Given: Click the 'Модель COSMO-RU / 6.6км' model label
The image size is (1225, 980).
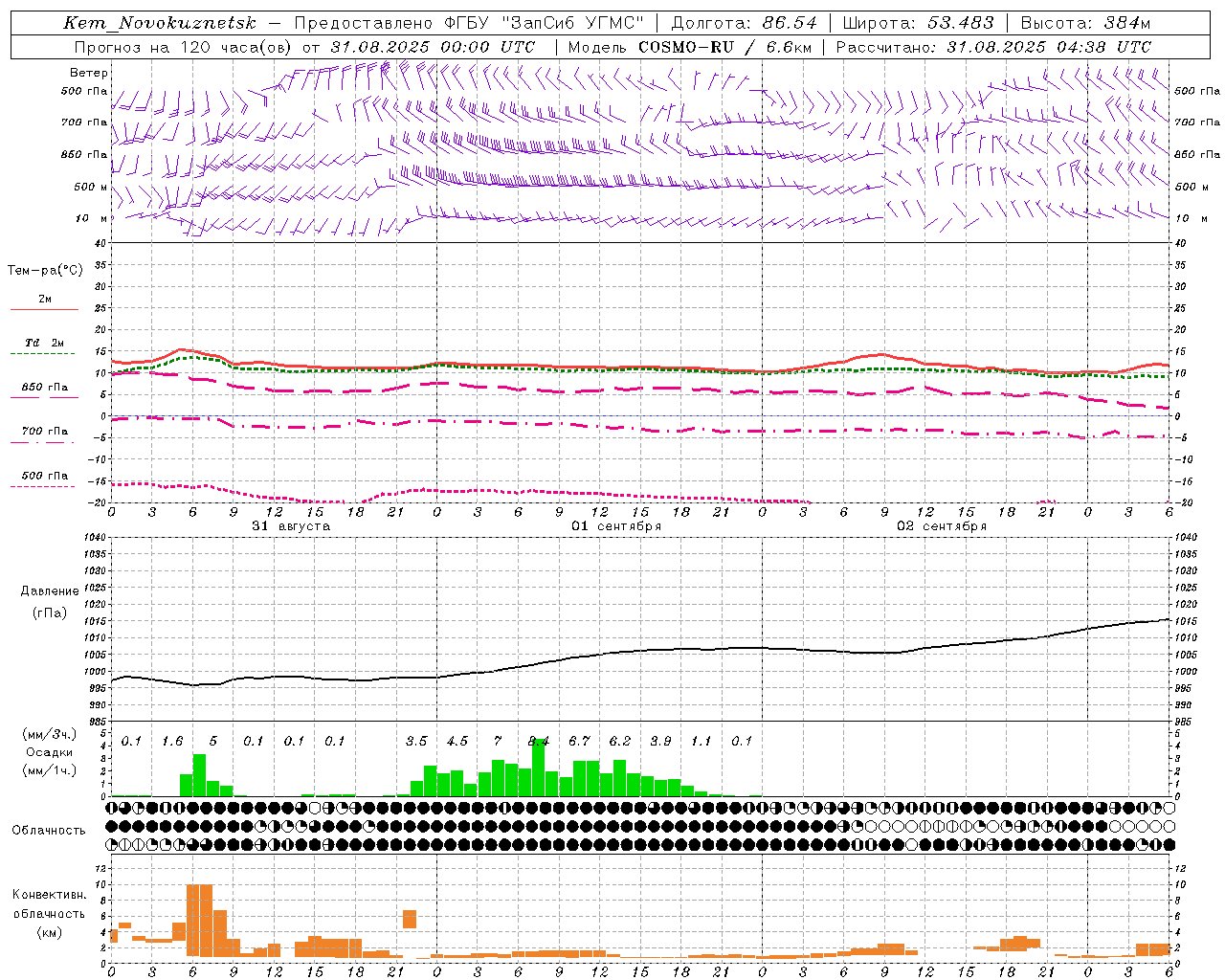Looking at the screenshot, I should 689,47.
